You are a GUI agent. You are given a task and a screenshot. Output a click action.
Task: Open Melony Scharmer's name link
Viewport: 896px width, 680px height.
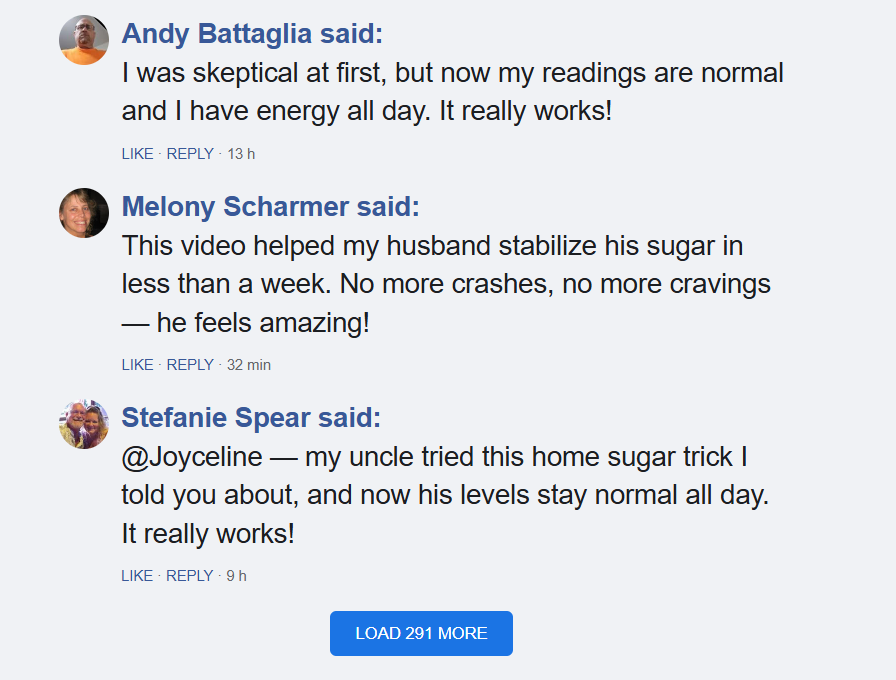point(236,207)
